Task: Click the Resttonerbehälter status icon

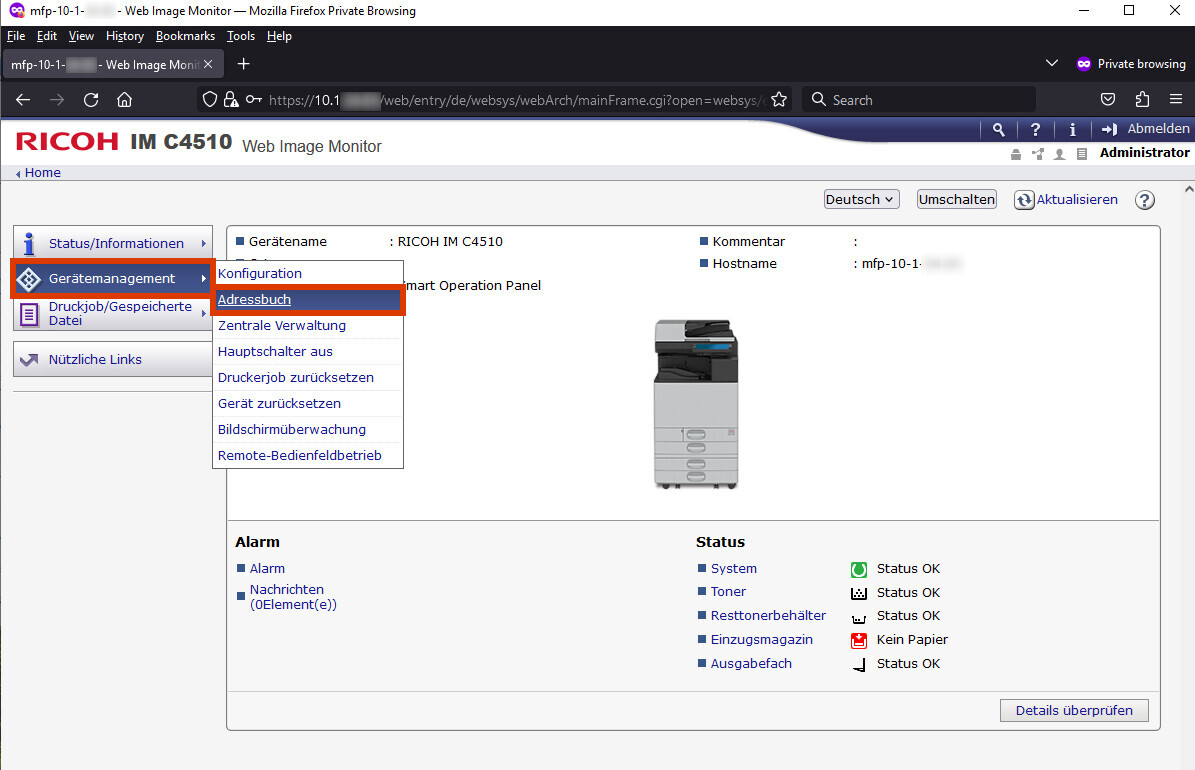Action: 859,618
